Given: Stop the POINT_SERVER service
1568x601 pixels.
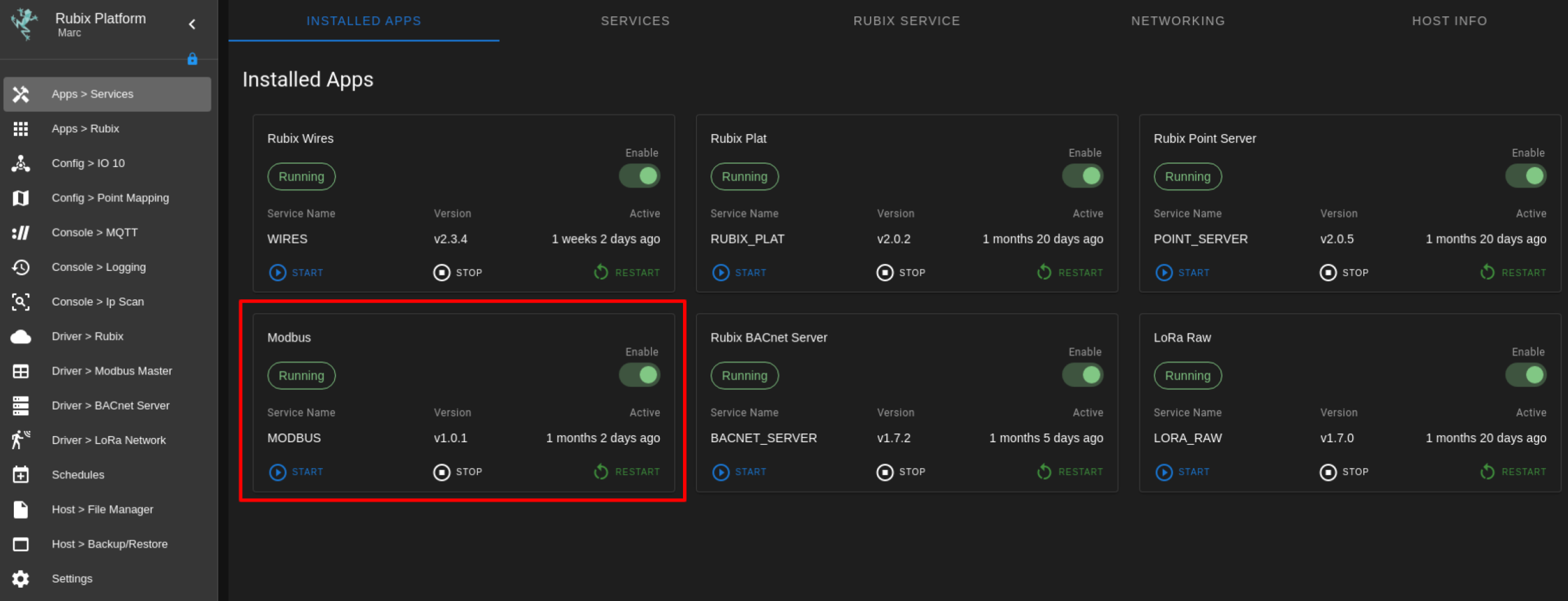Looking at the screenshot, I should tap(1345, 273).
